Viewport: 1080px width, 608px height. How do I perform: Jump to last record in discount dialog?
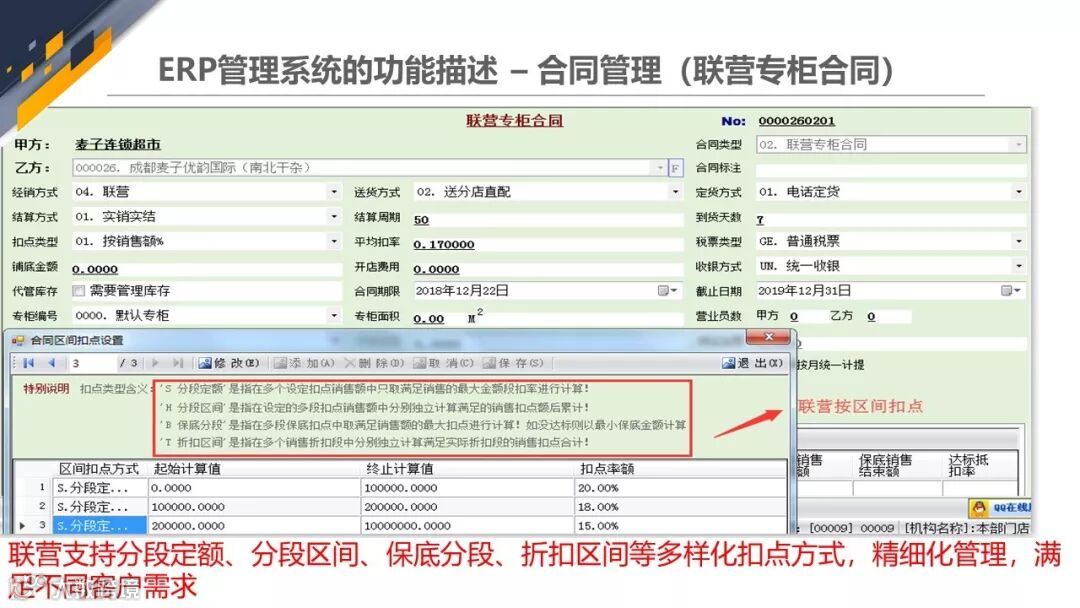178,363
